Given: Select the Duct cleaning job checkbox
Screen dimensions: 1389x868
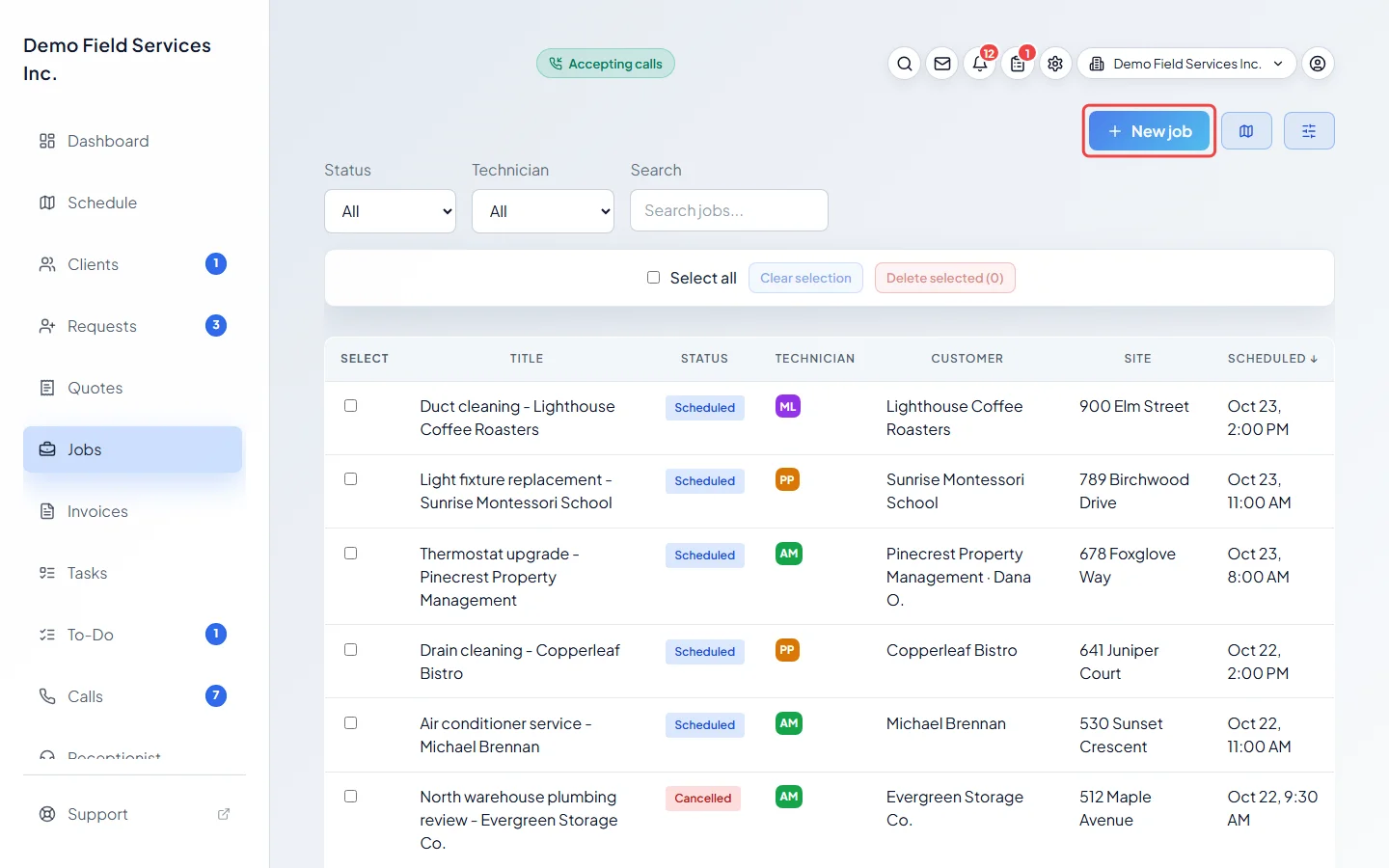Looking at the screenshot, I should pyautogui.click(x=351, y=406).
